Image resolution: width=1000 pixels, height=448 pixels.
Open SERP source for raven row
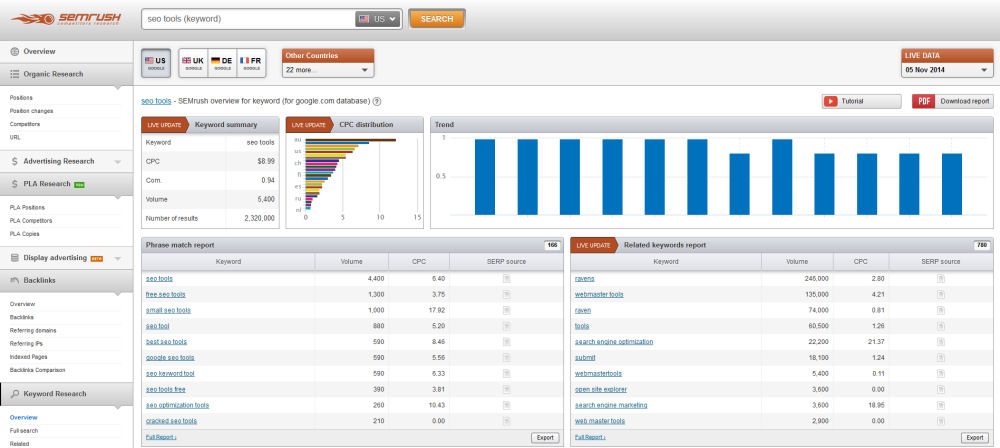941,310
